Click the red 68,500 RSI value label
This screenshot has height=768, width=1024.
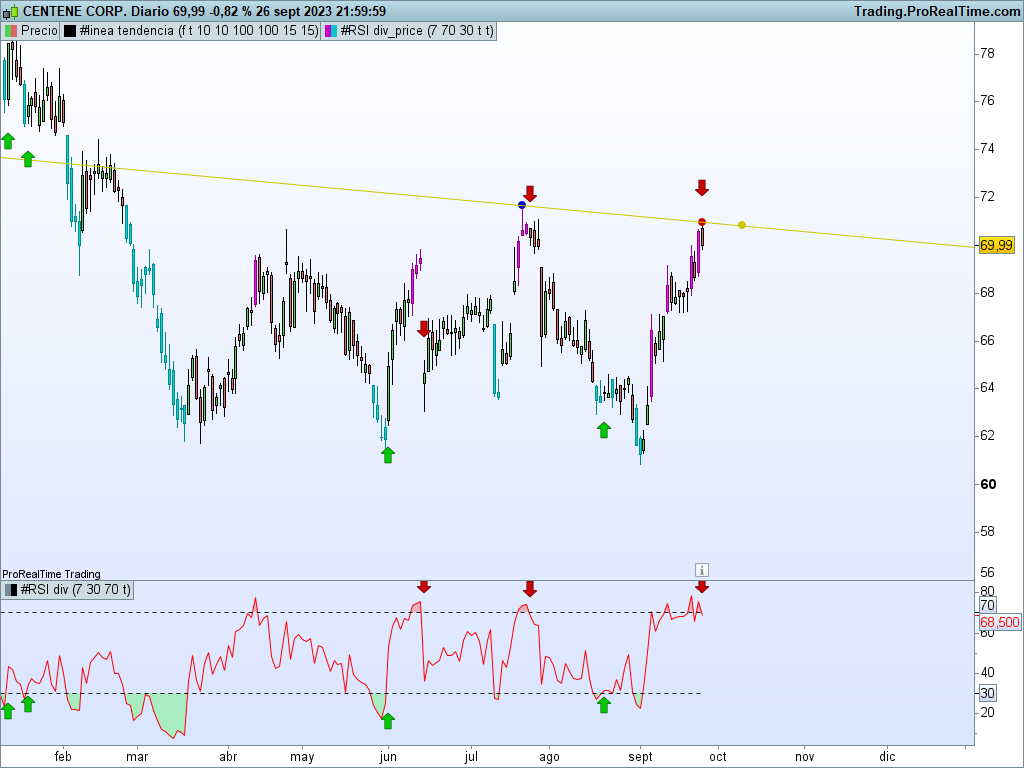coord(1000,622)
